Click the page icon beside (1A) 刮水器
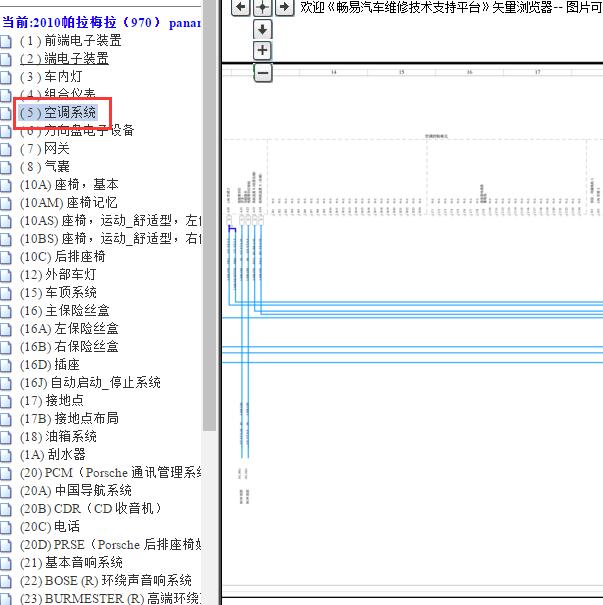The height and width of the screenshot is (605, 603). (5, 455)
